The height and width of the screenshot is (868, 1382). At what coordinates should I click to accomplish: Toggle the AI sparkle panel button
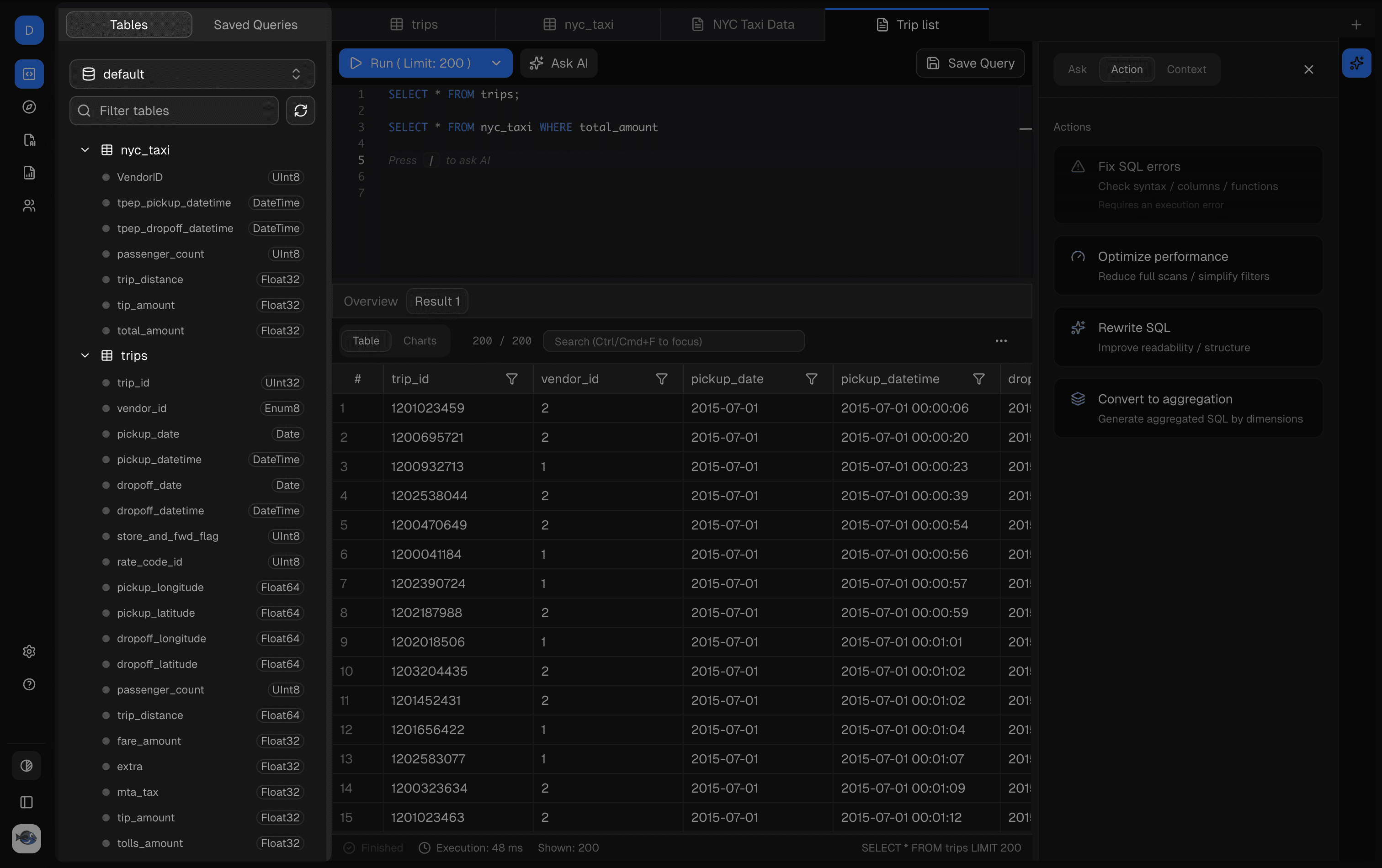1357,63
